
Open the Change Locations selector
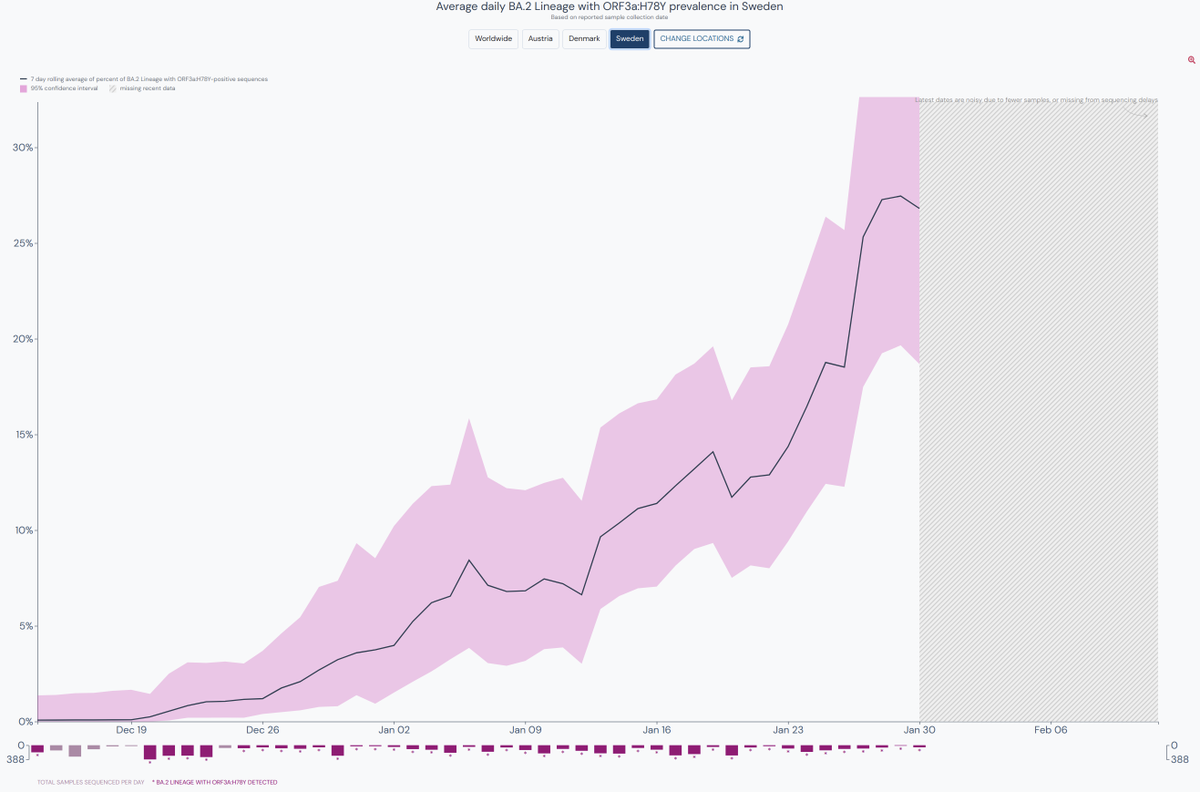pos(701,39)
